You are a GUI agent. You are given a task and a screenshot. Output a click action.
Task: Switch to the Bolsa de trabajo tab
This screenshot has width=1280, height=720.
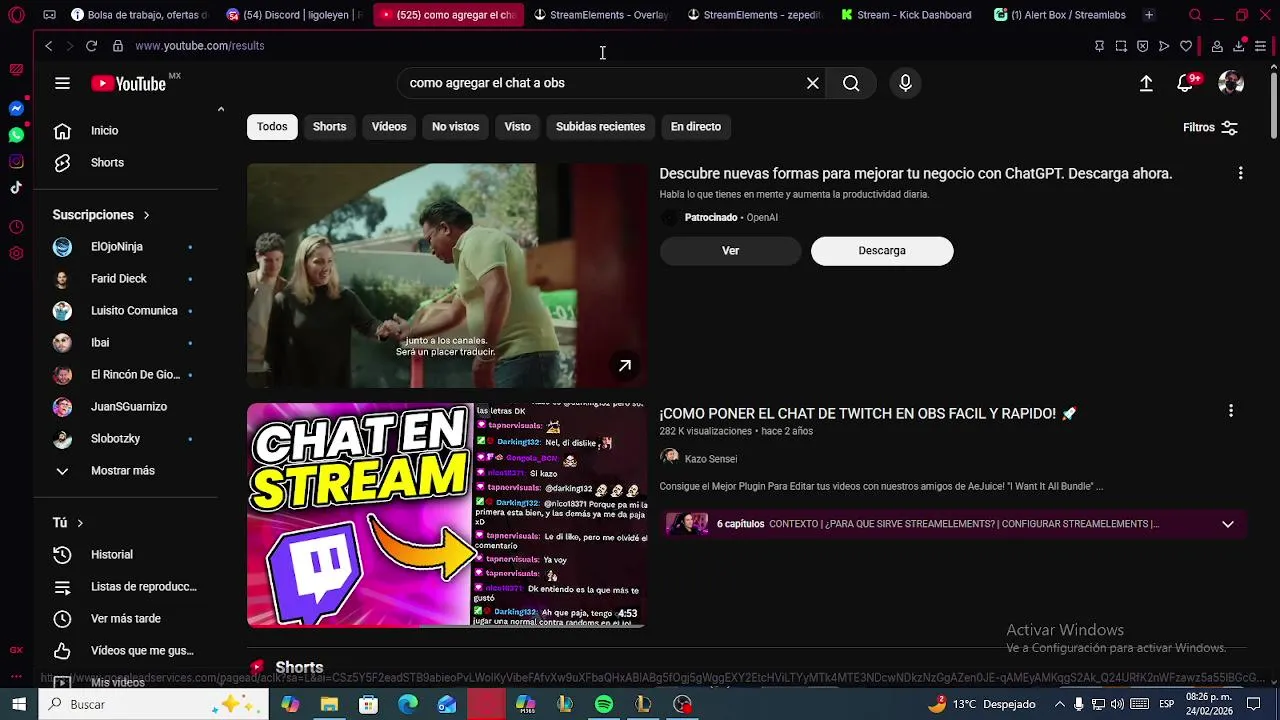pos(140,15)
